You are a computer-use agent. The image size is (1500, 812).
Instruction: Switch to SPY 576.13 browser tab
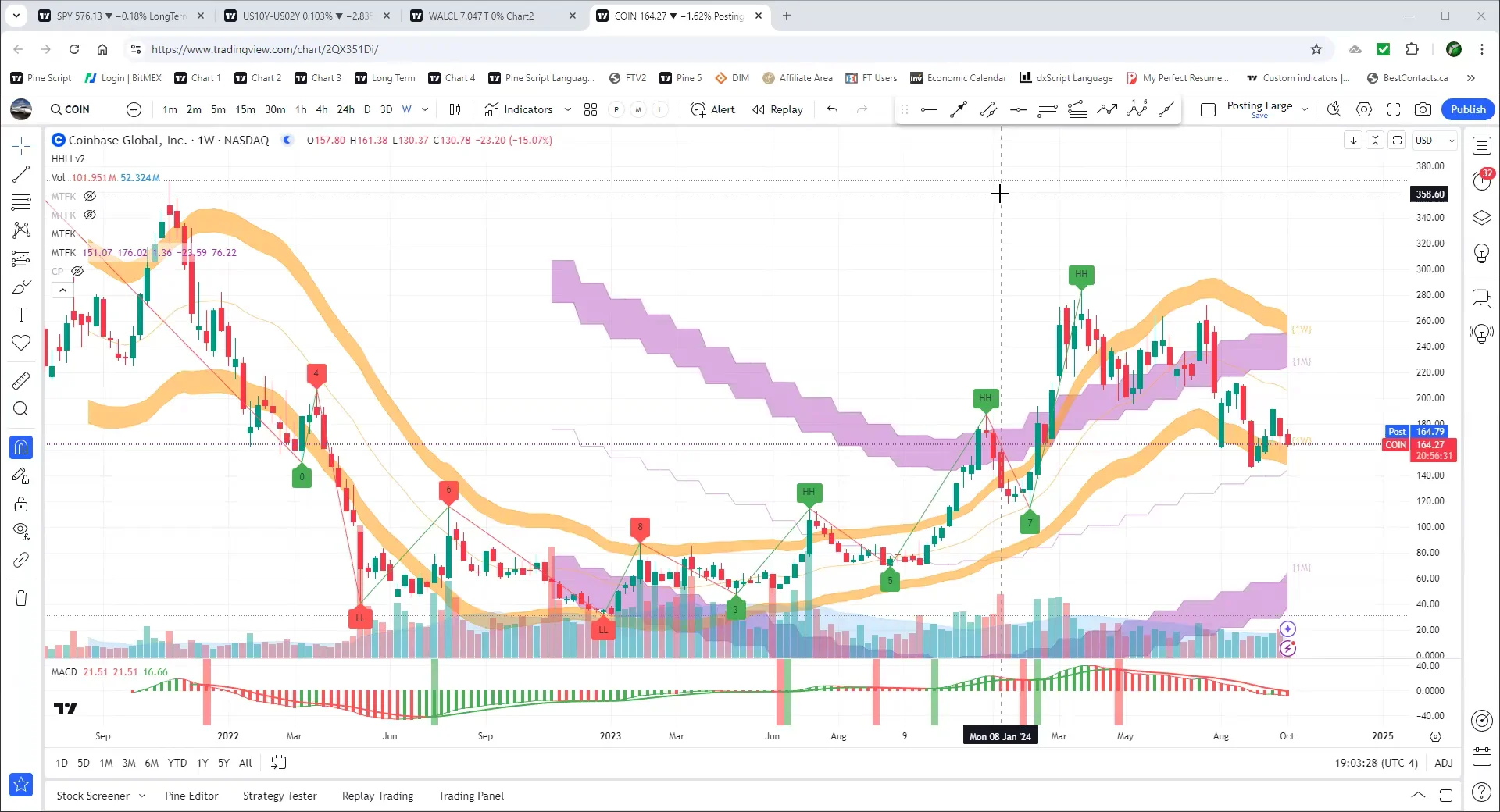tap(121, 16)
